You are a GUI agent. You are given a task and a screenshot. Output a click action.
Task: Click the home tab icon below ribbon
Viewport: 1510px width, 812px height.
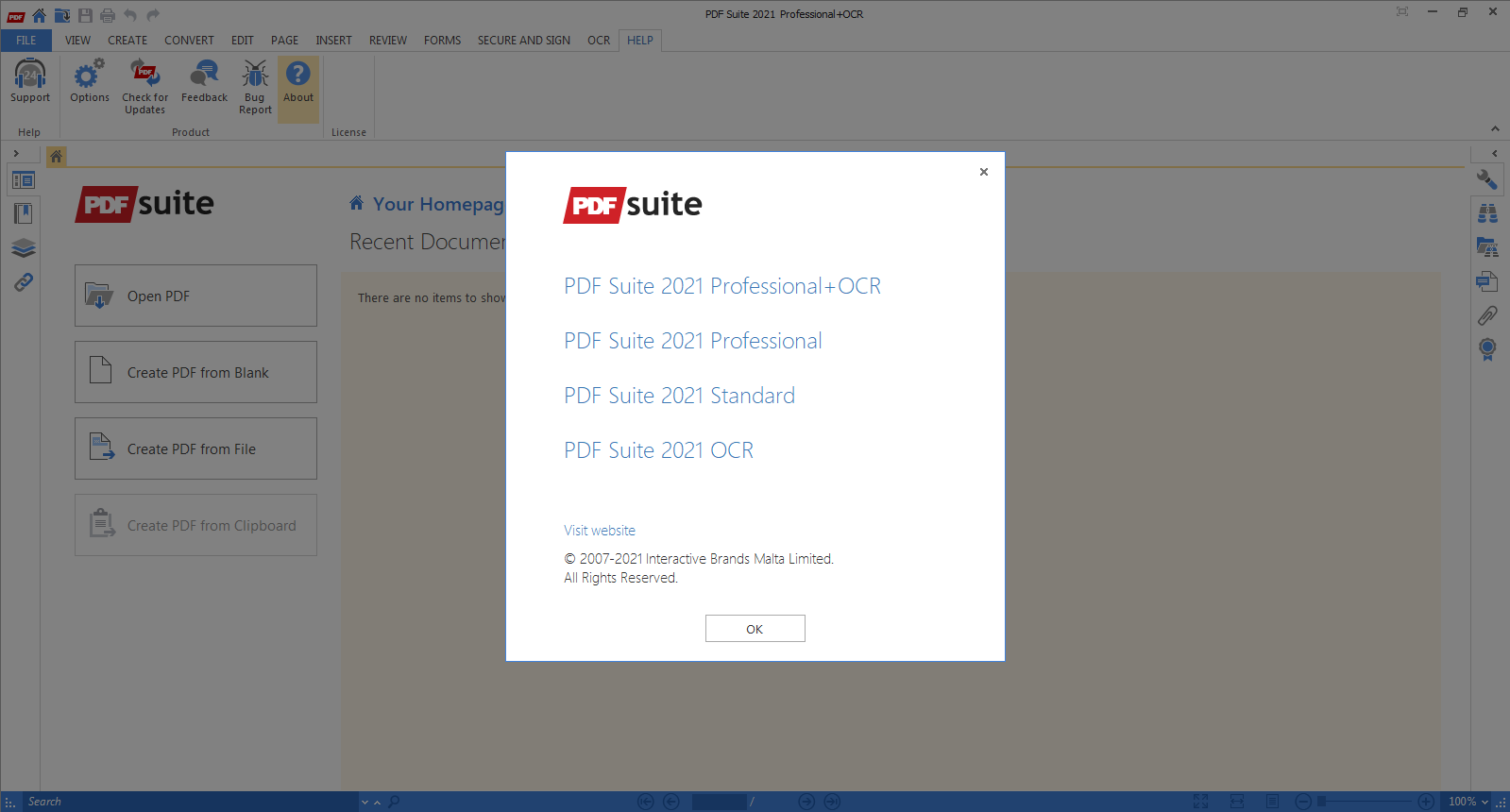pos(57,156)
